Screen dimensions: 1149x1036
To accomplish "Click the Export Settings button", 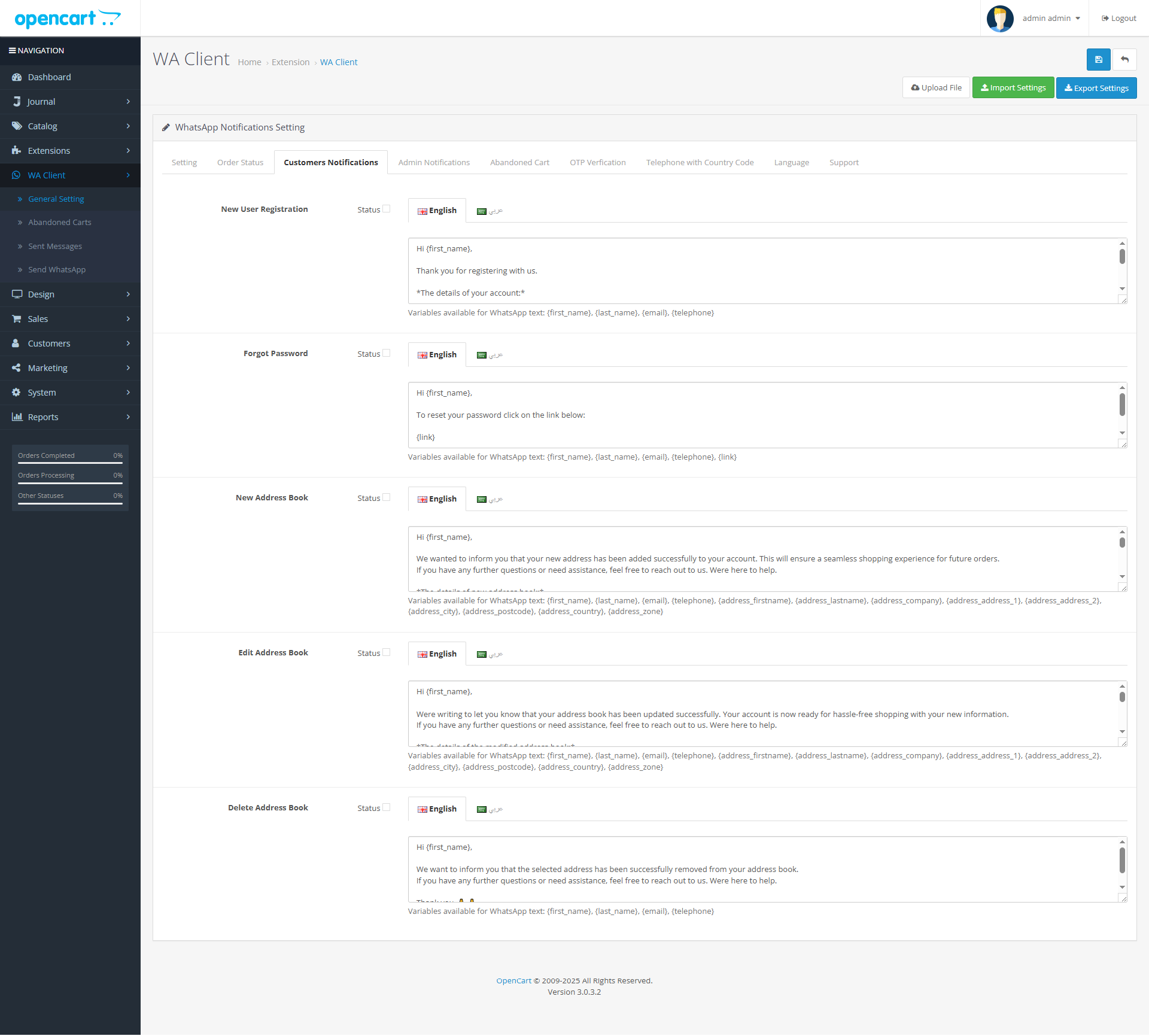I will (x=1096, y=88).
